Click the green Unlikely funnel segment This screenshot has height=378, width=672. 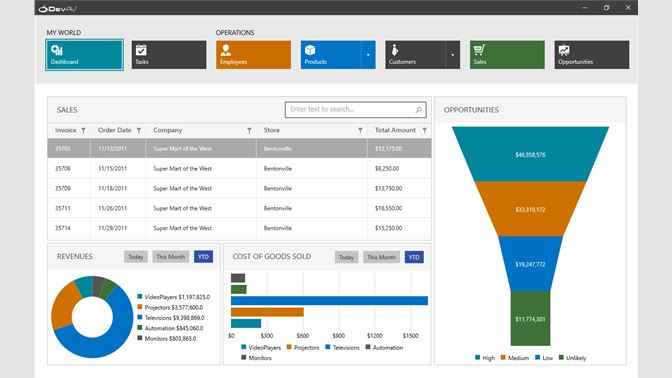click(x=531, y=319)
